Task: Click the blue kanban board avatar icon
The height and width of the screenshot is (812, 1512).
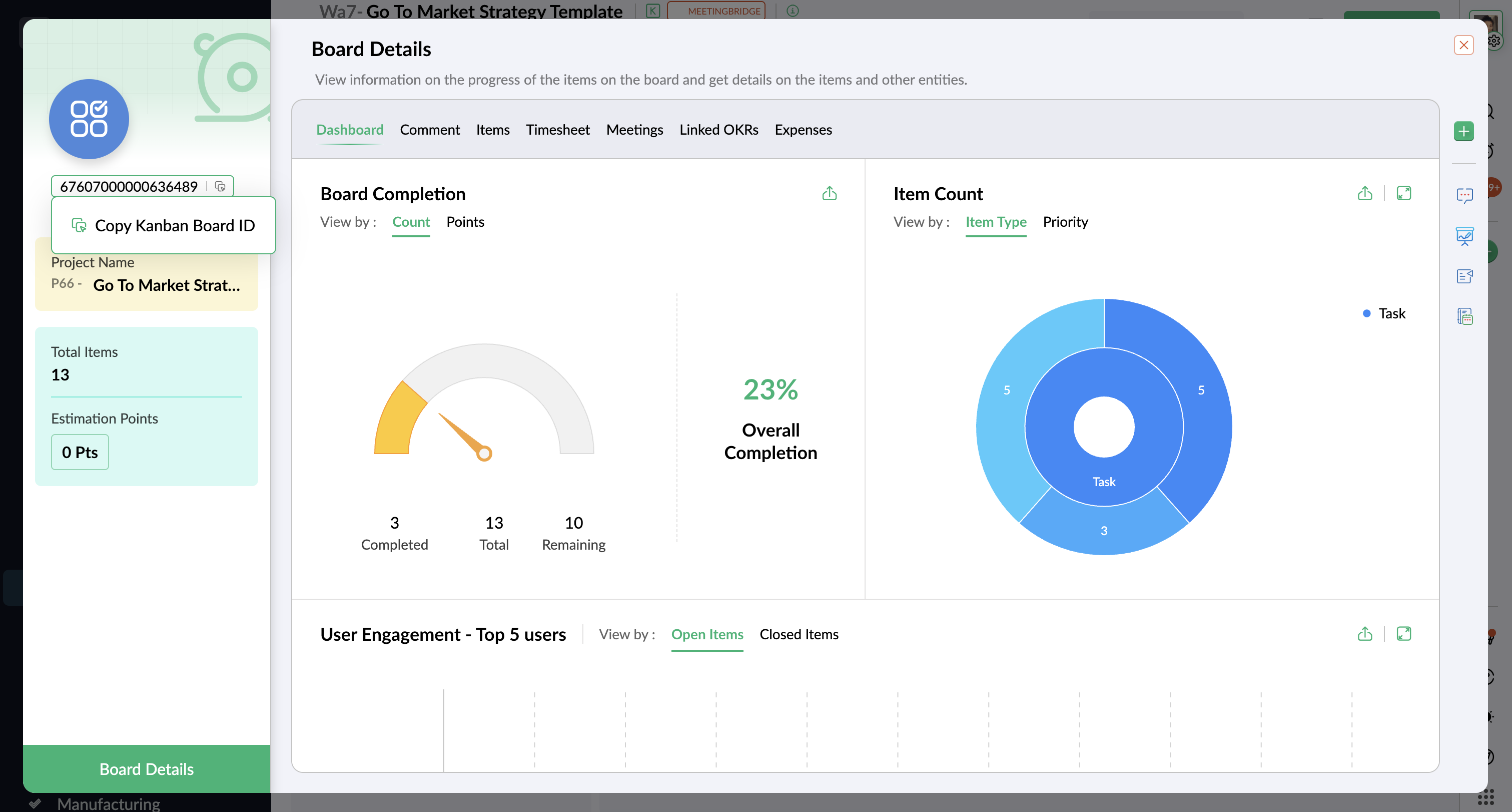Action: [89, 119]
